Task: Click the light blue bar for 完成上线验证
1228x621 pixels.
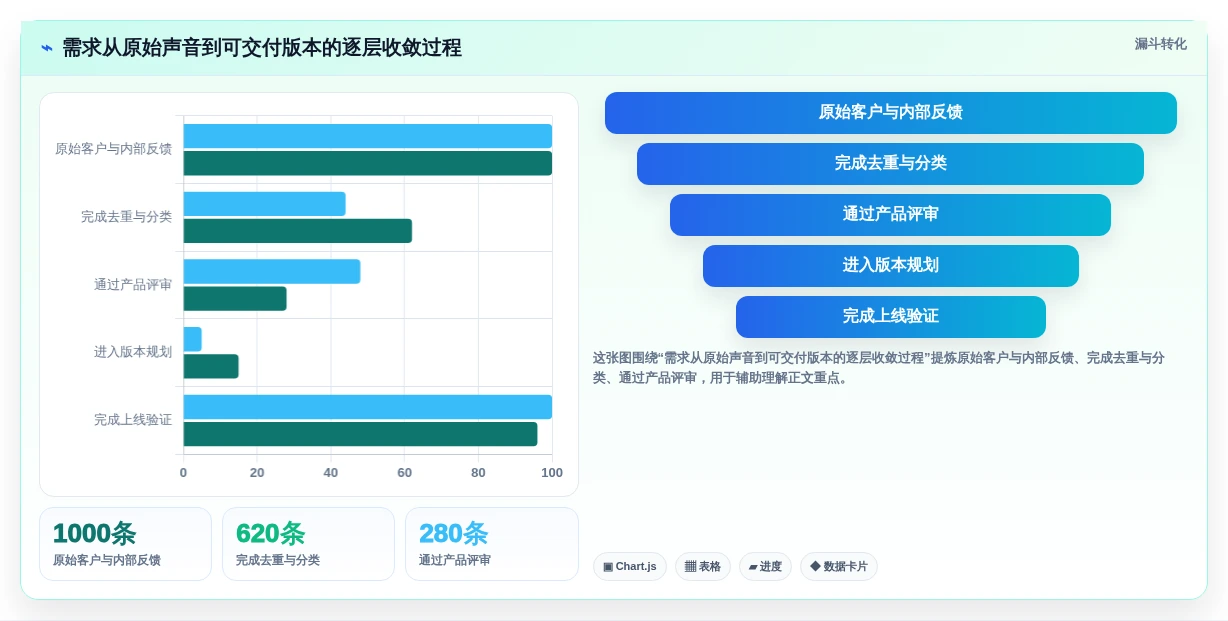Action: (367, 407)
